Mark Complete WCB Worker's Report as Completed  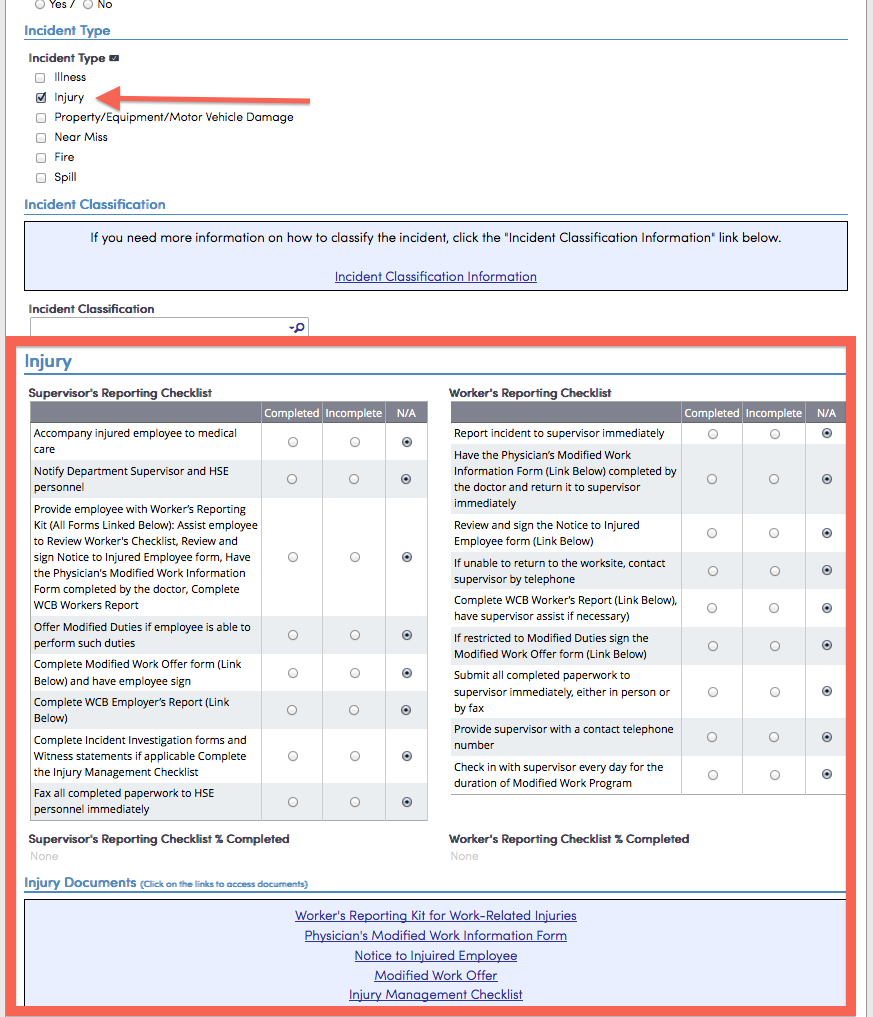click(712, 608)
